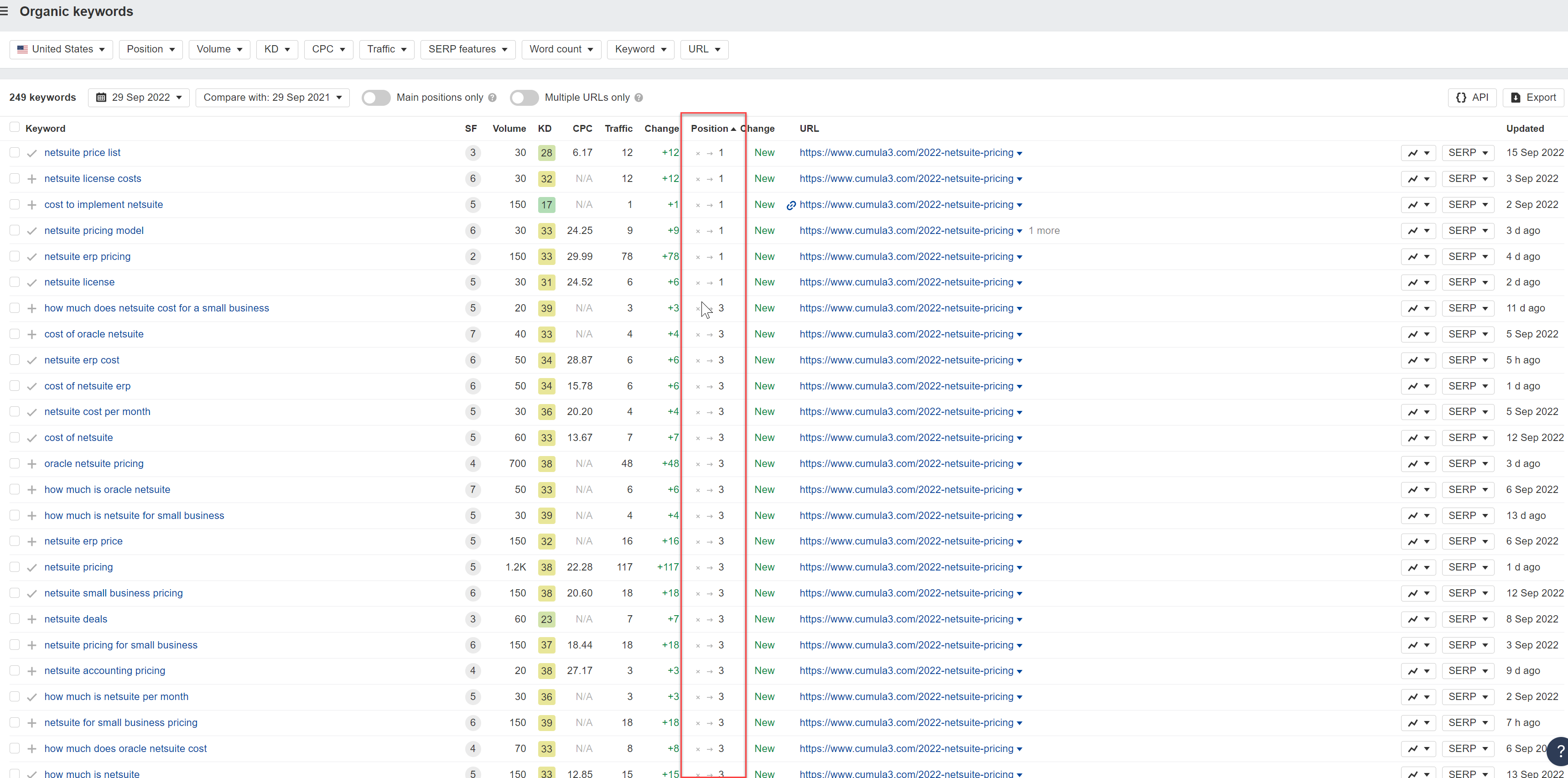Open the Keyword filter menu
The image size is (1568, 778).
[x=640, y=49]
